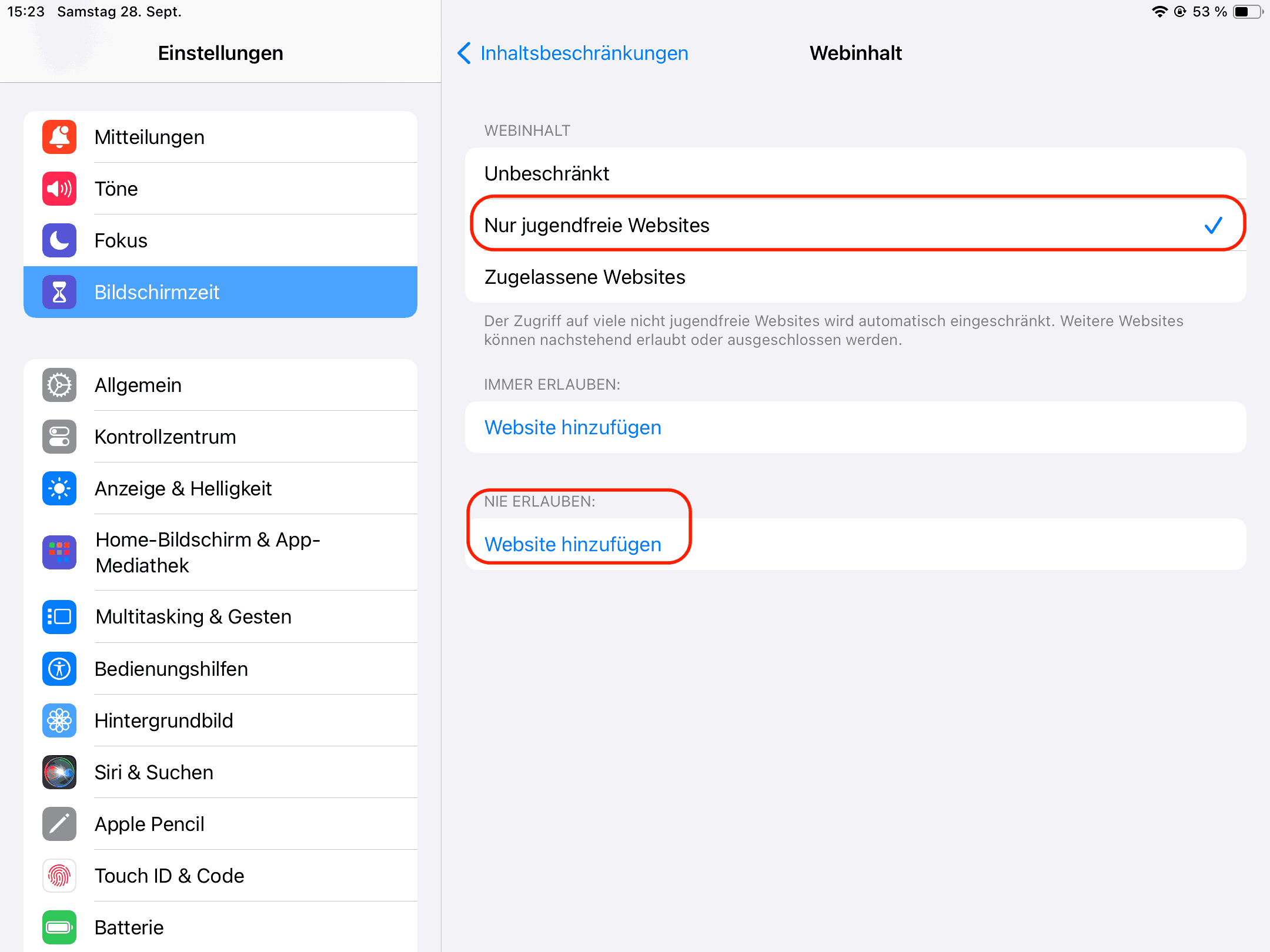Viewport: 1270px width, 952px height.
Task: Go back via the blue chevron arrow
Action: [x=464, y=53]
